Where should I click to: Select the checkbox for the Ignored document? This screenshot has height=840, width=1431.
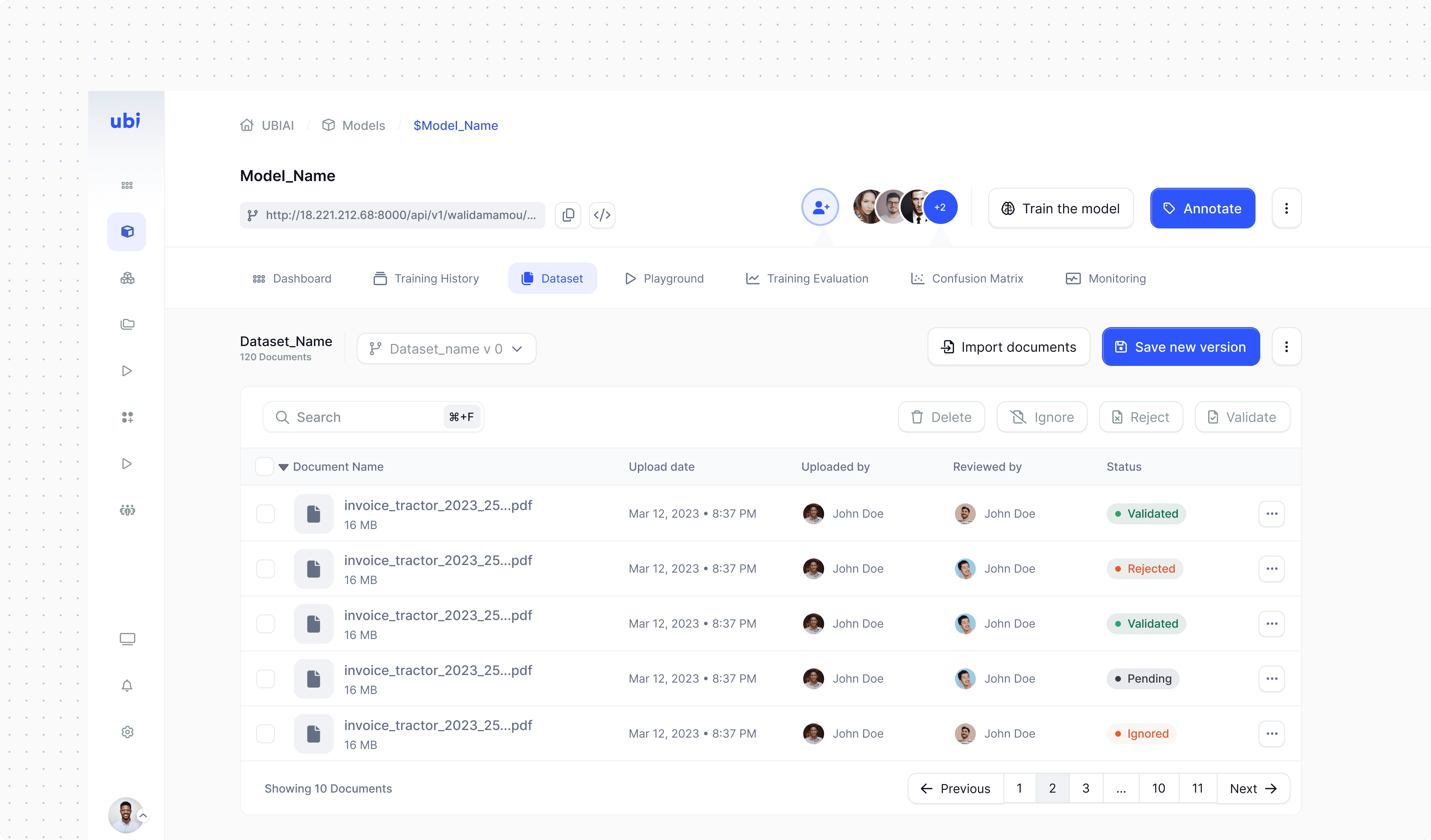(265, 734)
